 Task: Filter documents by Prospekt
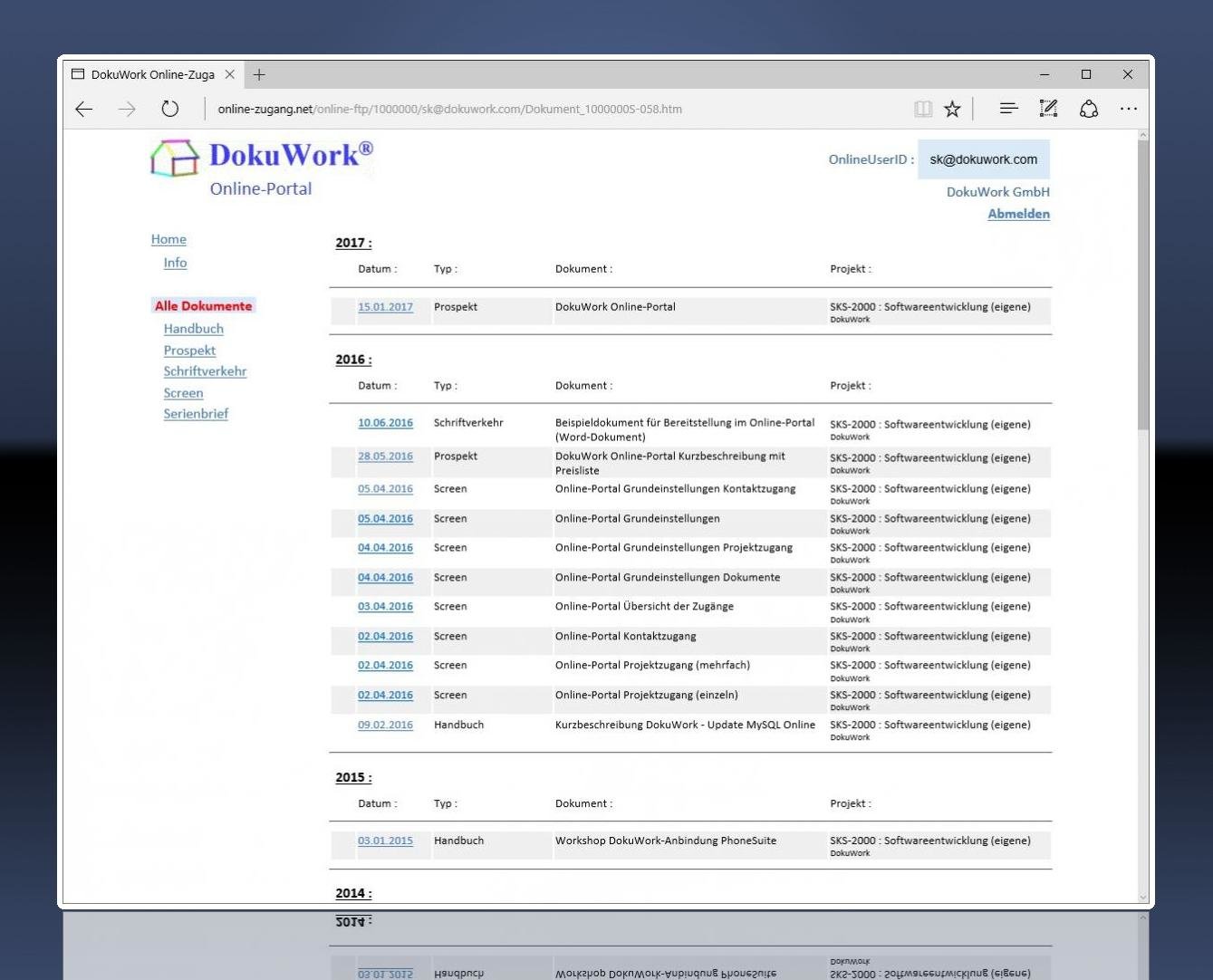(189, 351)
